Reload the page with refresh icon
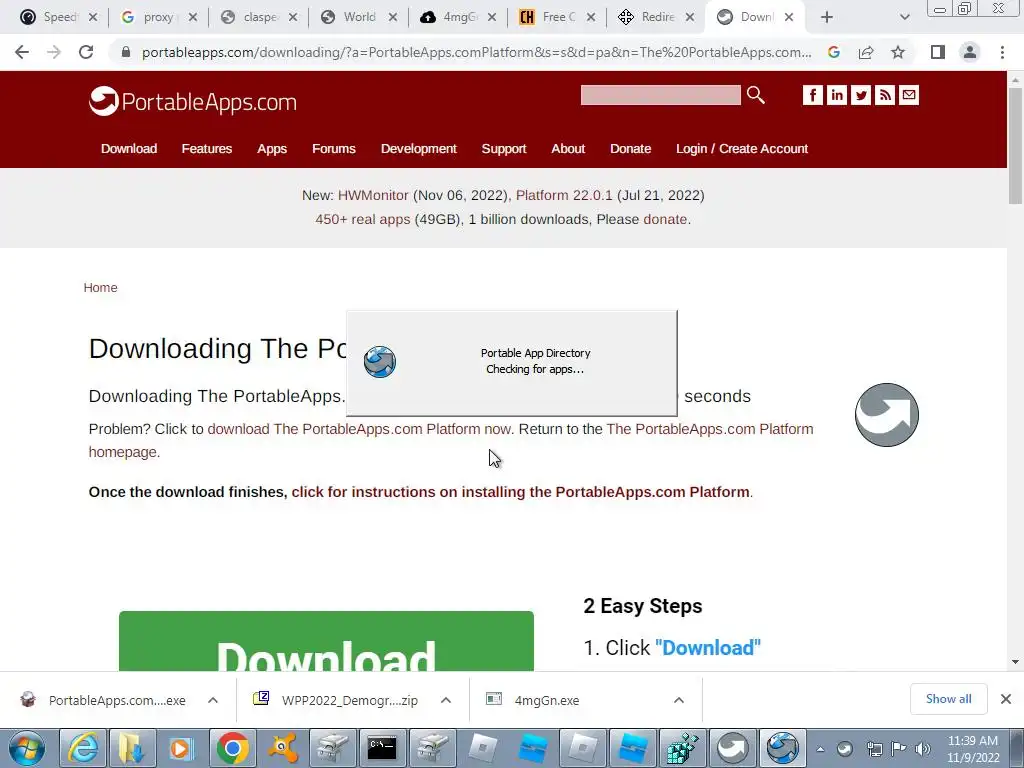Image resolution: width=1024 pixels, height=768 pixels. pyautogui.click(x=86, y=52)
